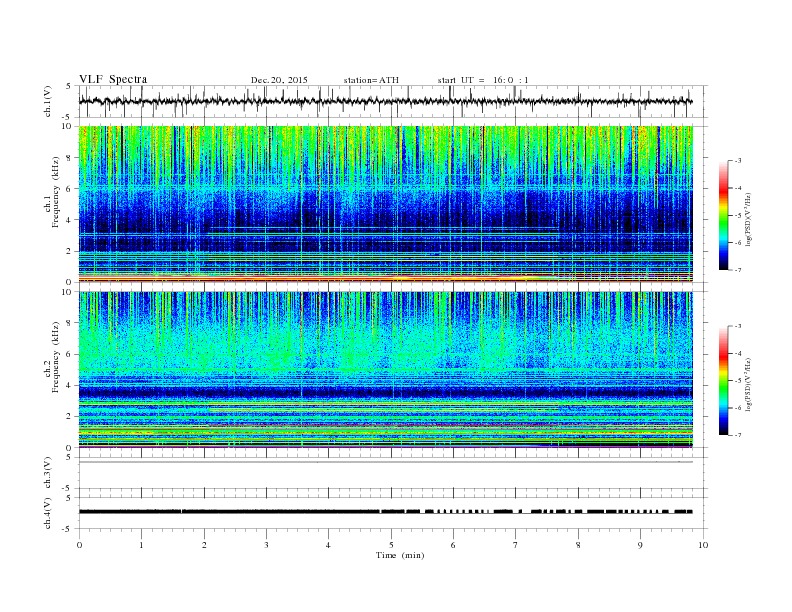Click the ch.1 spectrogram '8' kHz tick label
792x612 pixels.
click(70, 158)
